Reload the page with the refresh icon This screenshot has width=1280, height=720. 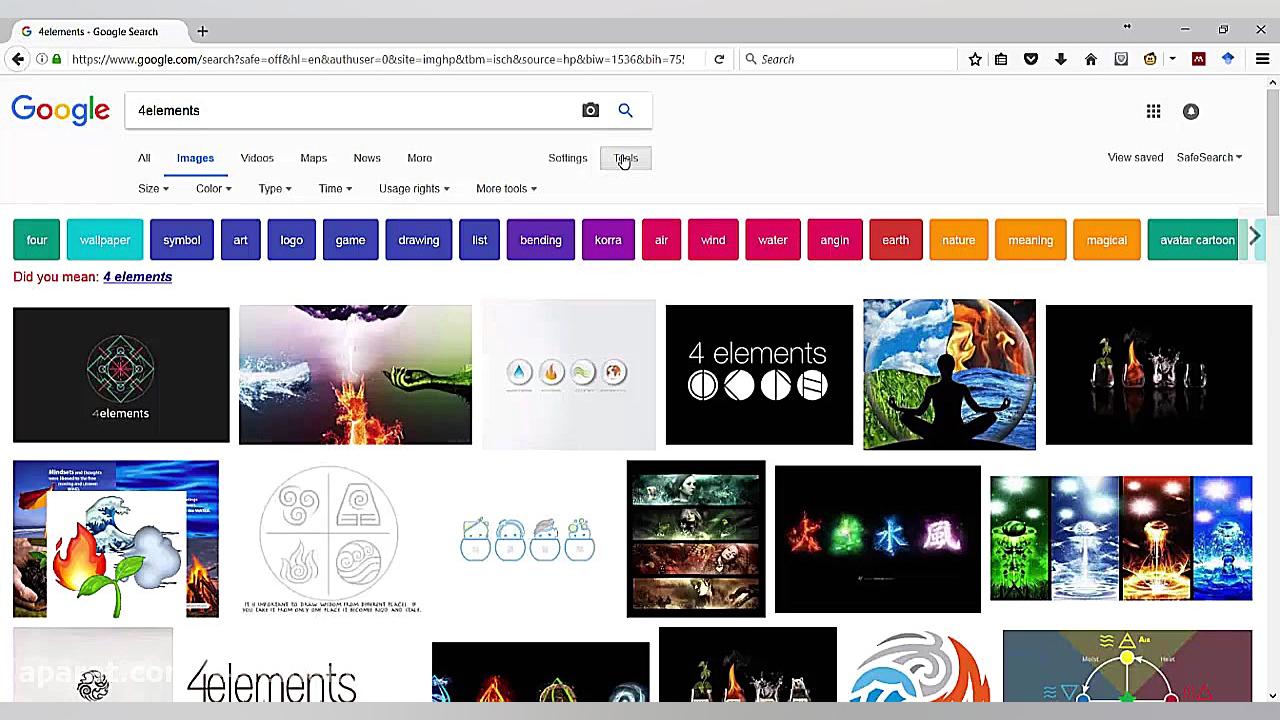pyautogui.click(x=719, y=59)
